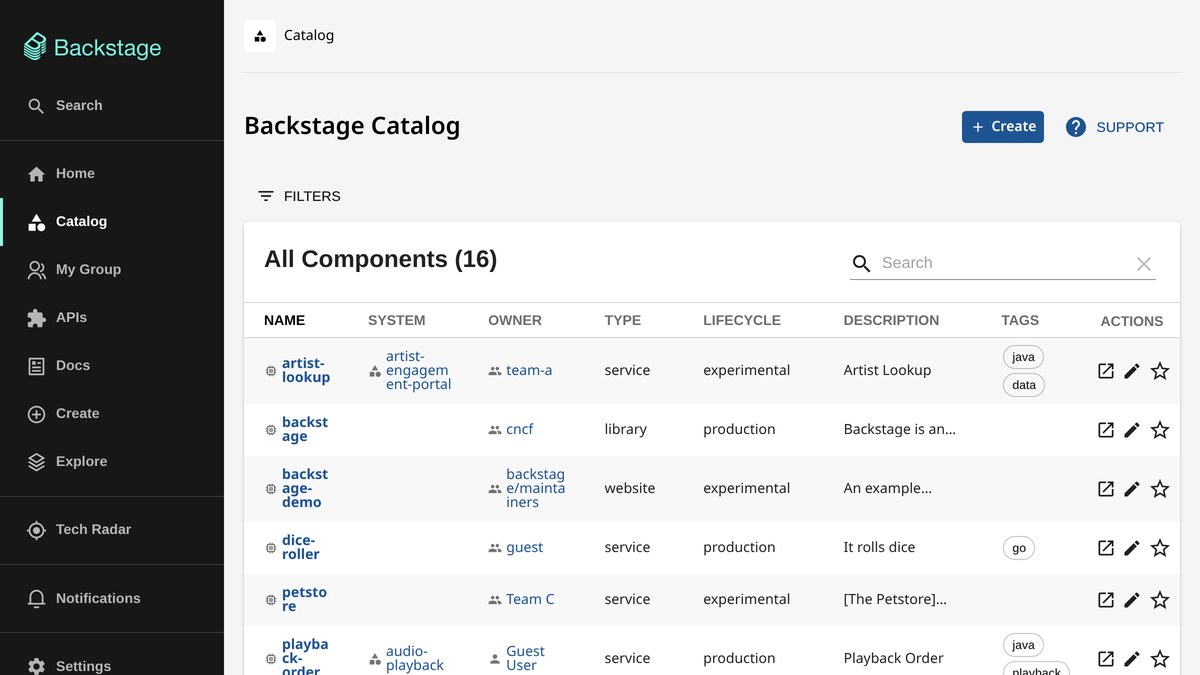The height and width of the screenshot is (675, 1200).
Task: Open Explore in the sidebar
Action: (x=112, y=461)
